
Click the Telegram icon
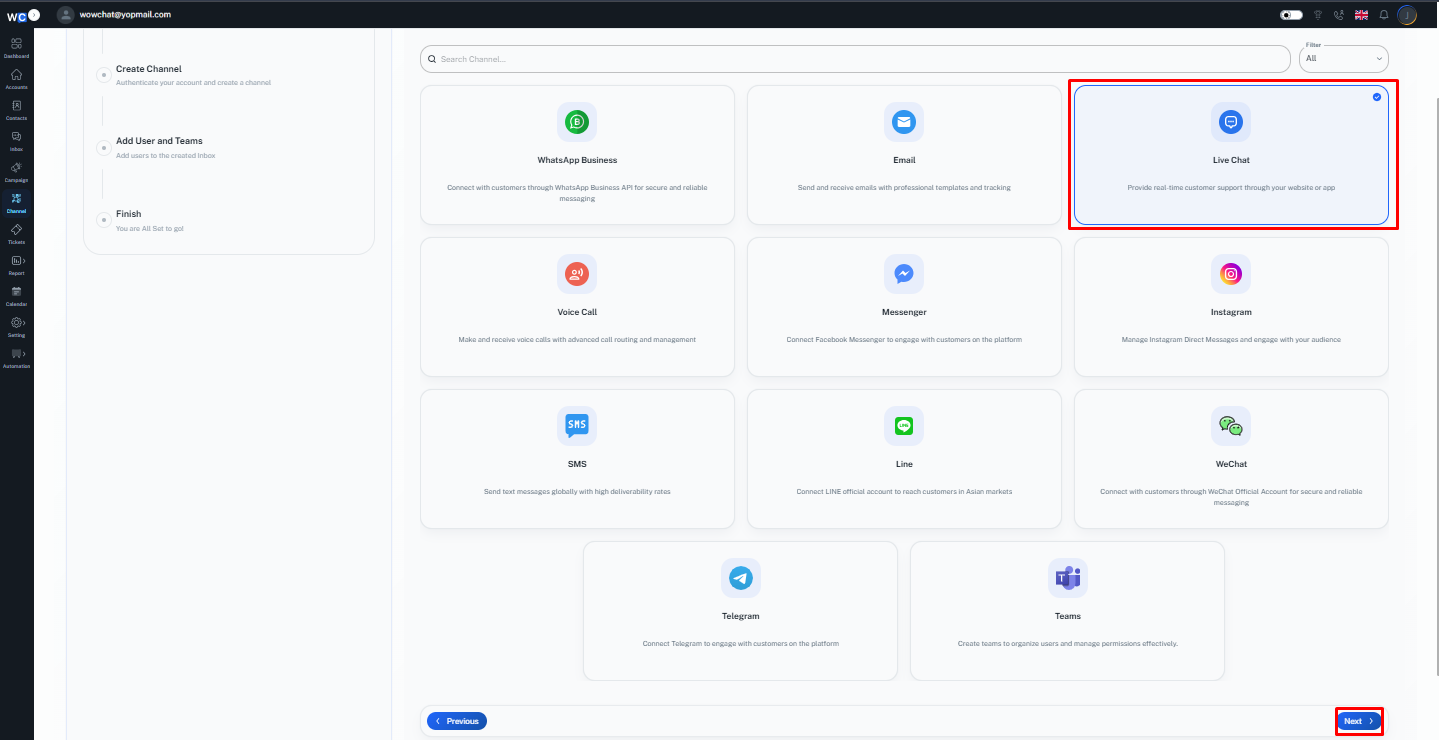pos(741,578)
